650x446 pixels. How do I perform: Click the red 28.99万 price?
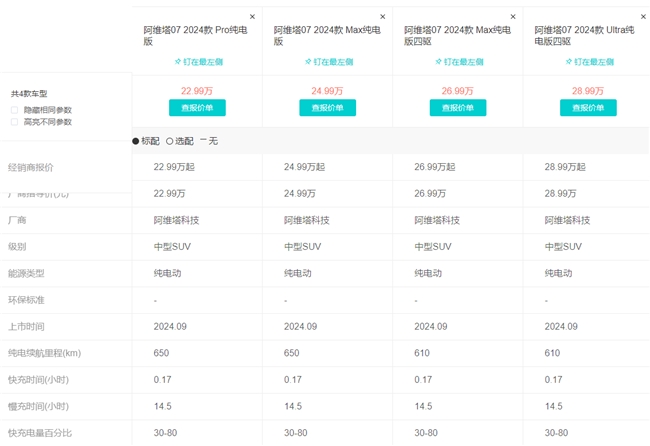588,91
